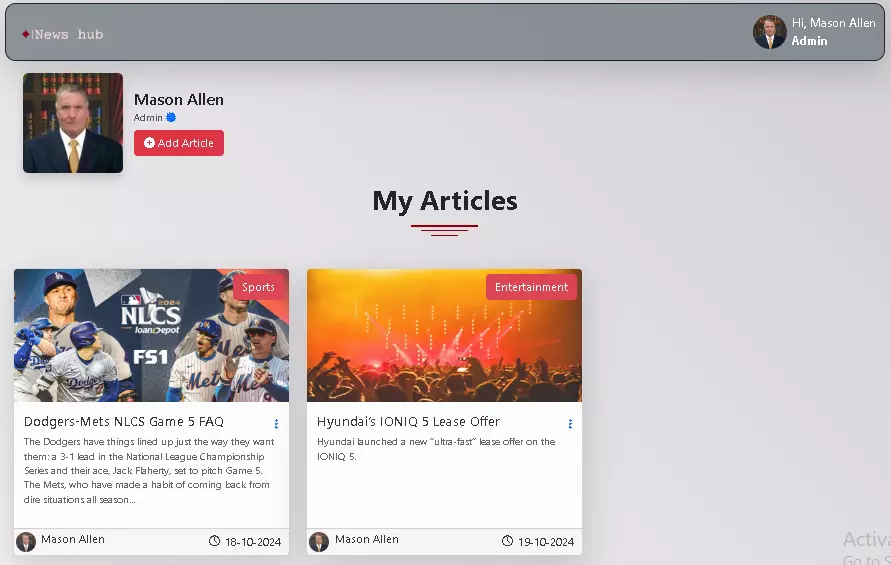Click the Mason Allen author name on the Hyundai card
The width and height of the screenshot is (891, 565).
point(367,539)
